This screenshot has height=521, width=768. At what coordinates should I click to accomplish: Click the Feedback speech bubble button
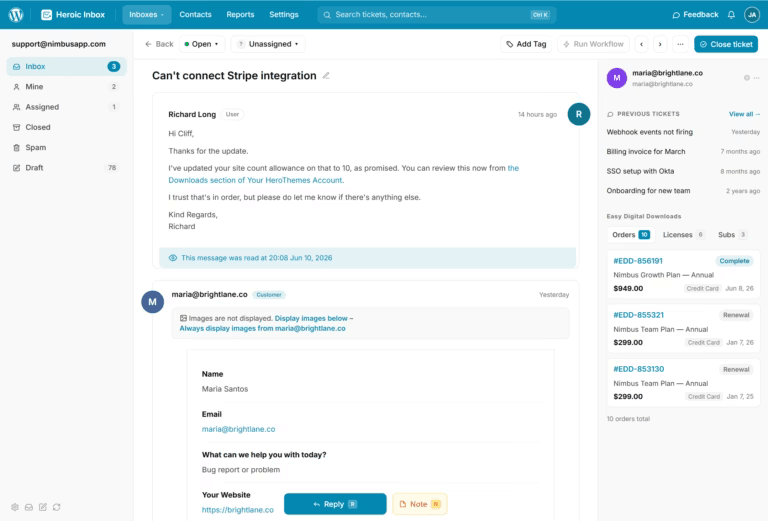[695, 15]
